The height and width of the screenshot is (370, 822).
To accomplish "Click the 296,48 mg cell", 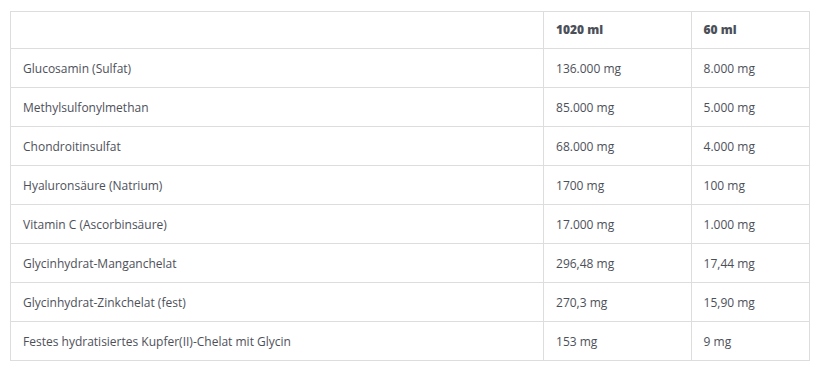I will coord(585,264).
